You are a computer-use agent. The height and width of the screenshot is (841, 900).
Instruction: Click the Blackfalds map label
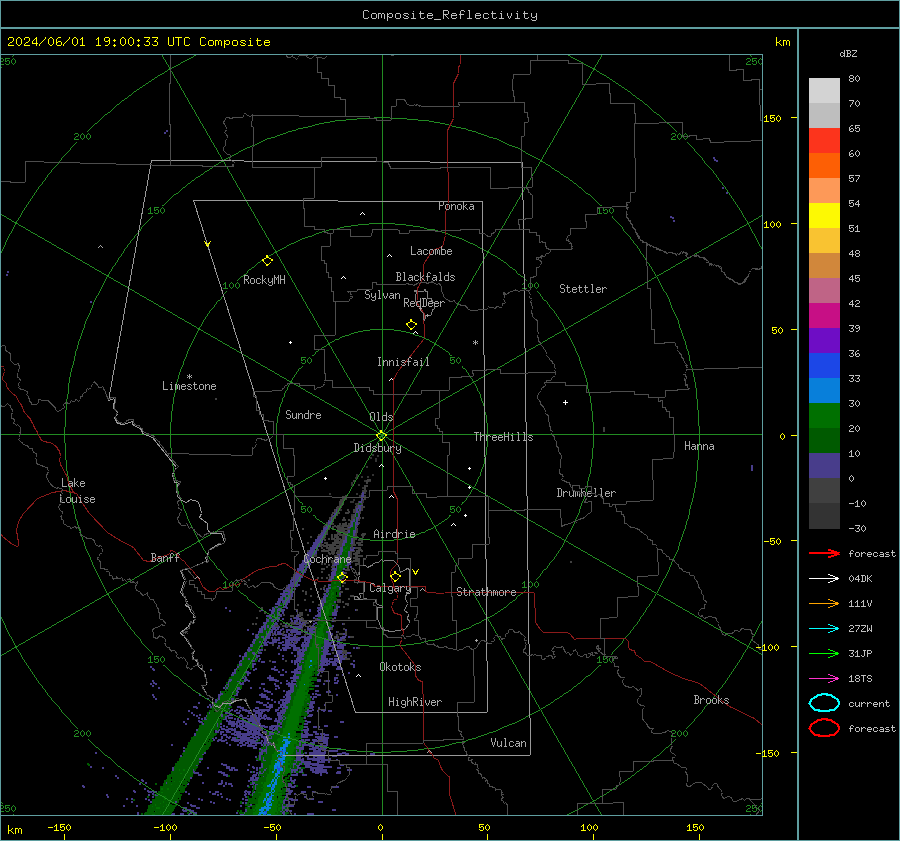[x=425, y=277]
